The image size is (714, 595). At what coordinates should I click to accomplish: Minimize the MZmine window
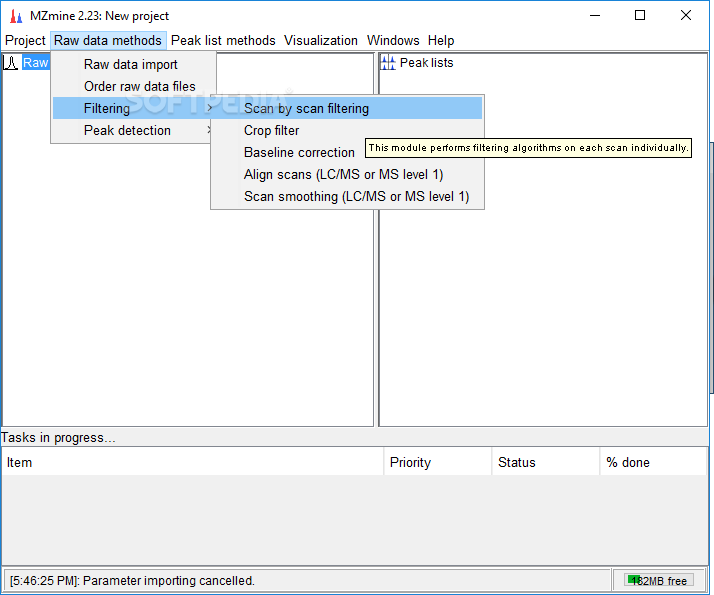point(595,16)
